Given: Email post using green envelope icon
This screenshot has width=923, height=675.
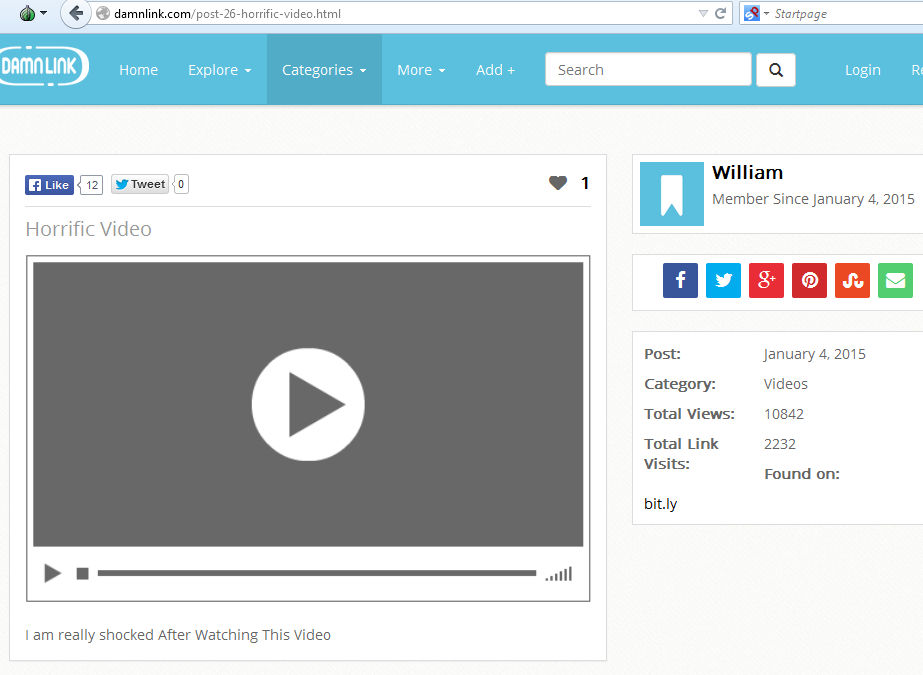Looking at the screenshot, I should (895, 281).
